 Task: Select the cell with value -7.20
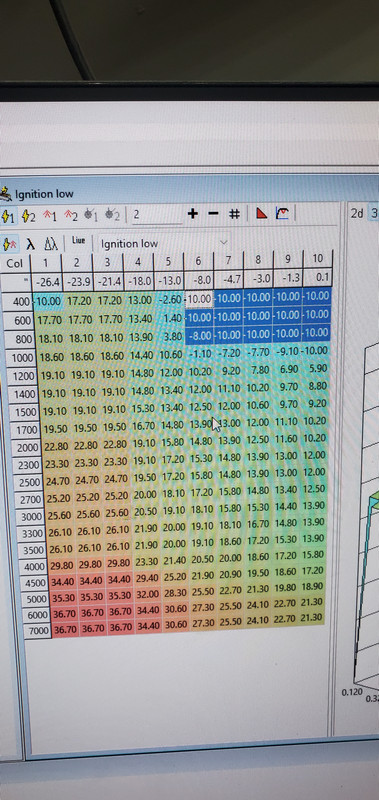click(230, 353)
